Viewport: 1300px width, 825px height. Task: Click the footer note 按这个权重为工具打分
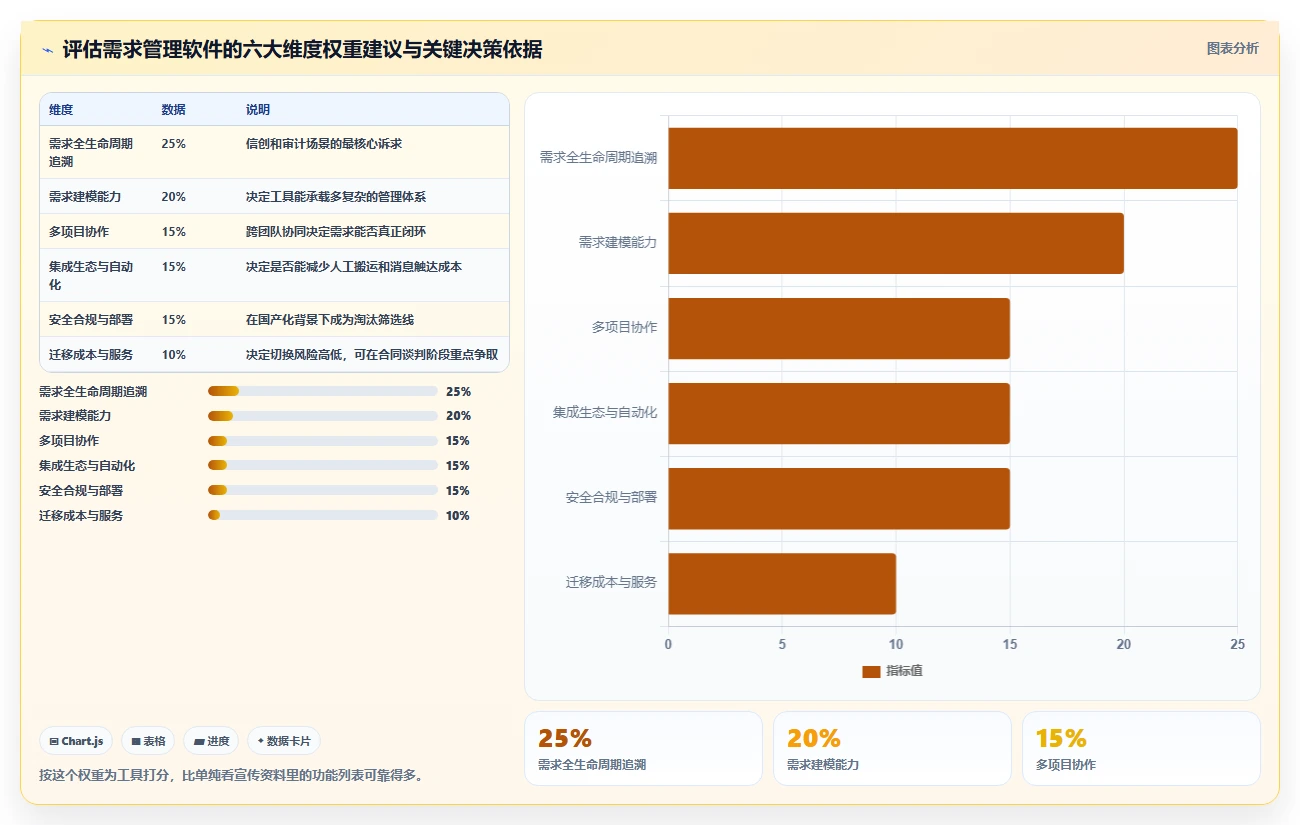(231, 774)
